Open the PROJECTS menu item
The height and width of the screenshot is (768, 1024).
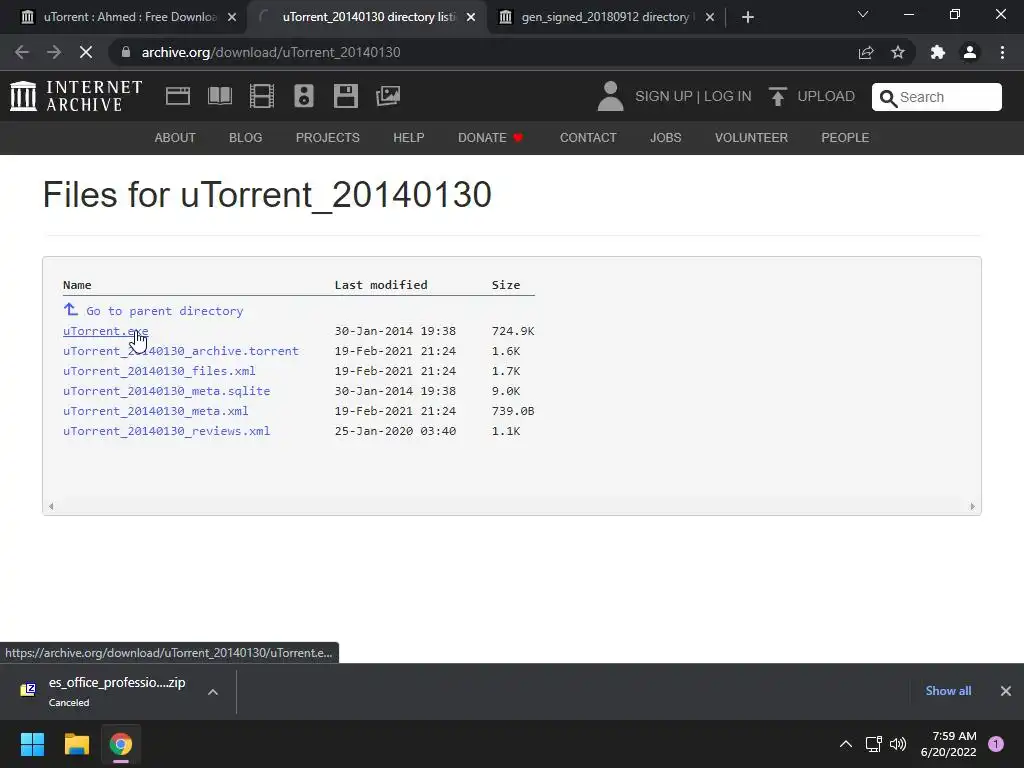coord(328,138)
